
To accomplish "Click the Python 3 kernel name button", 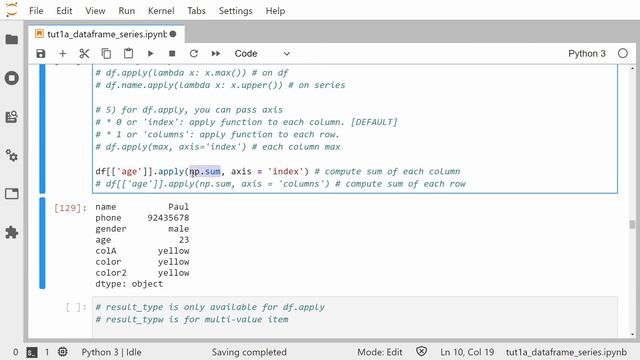I will coord(587,53).
